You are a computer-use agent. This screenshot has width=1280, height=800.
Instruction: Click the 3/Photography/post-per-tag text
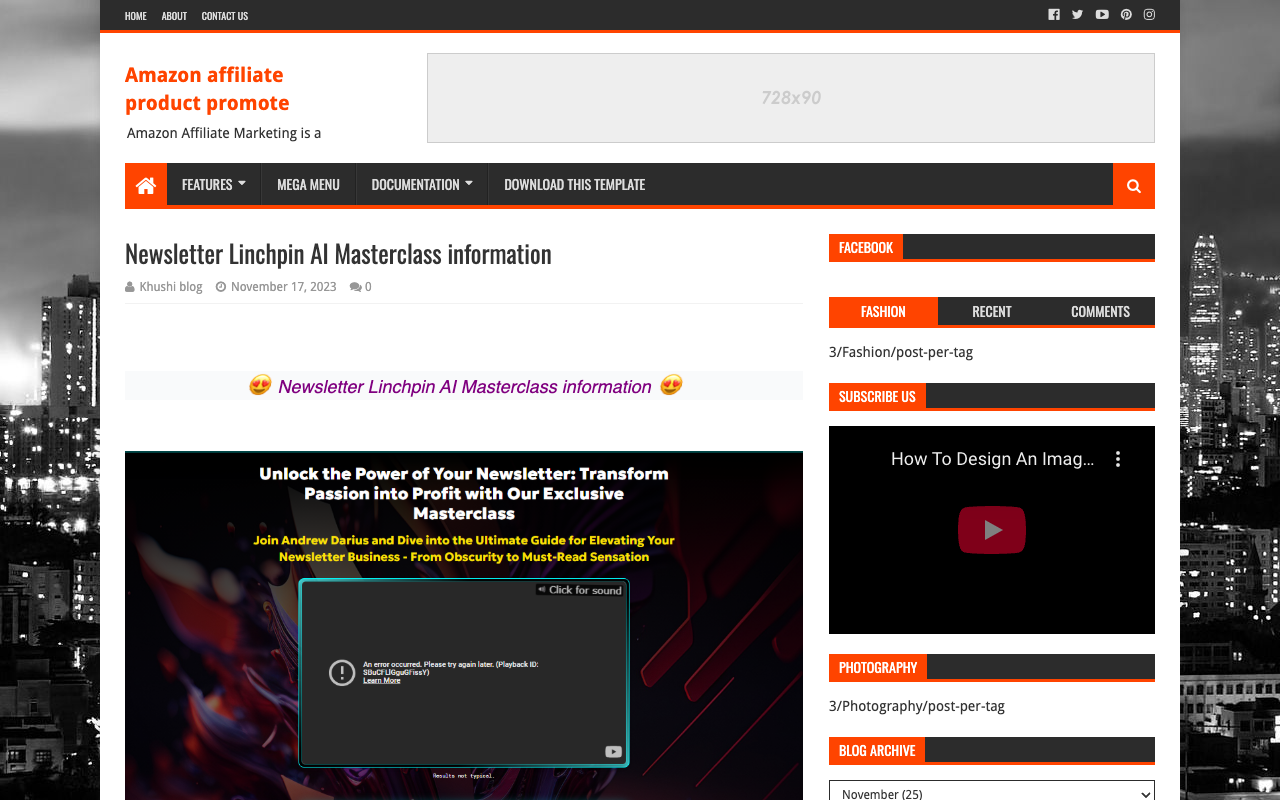click(917, 706)
